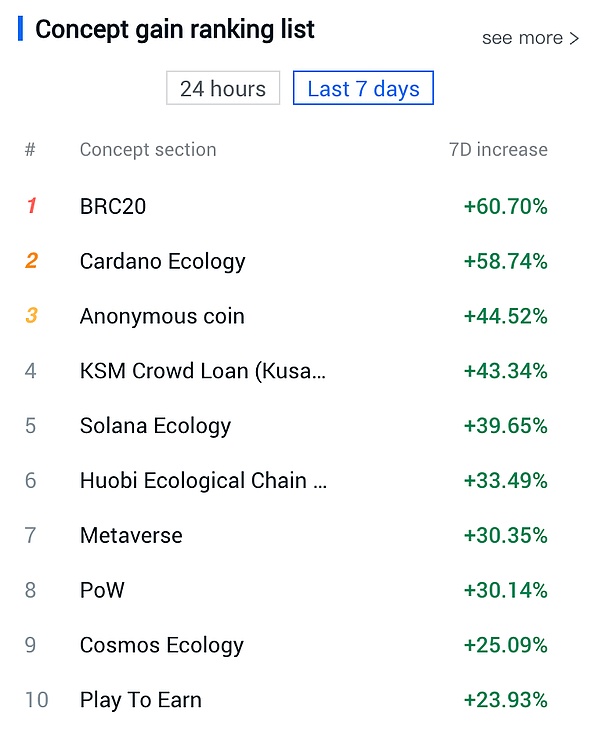
Task: Select the Last 7 days tab
Action: click(363, 88)
